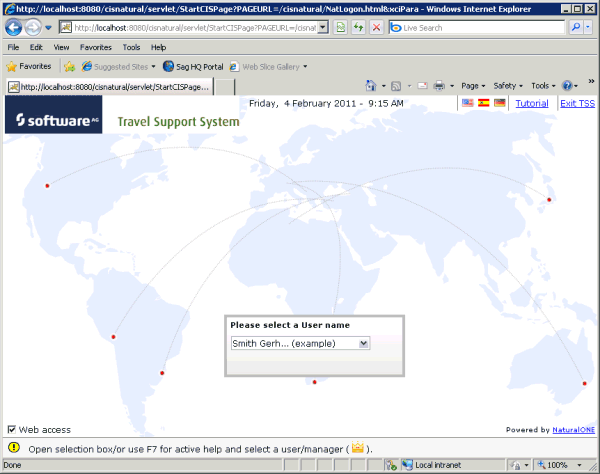
Task: Open the Help menu
Action: tap(158, 47)
